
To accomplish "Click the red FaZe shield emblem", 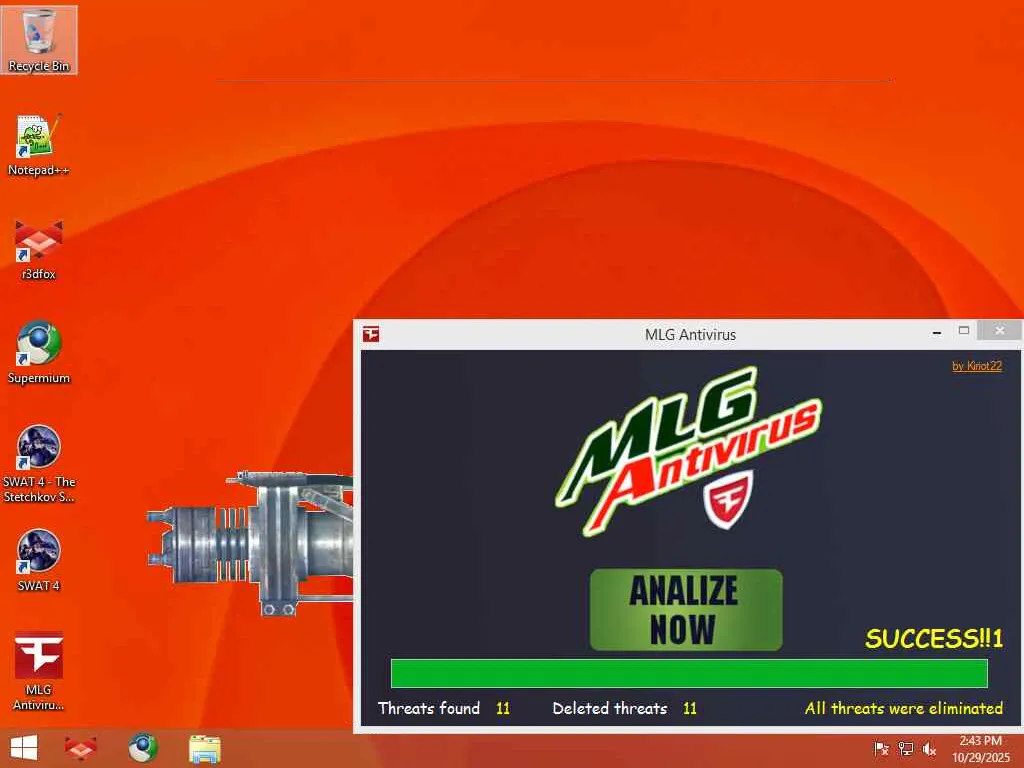I will tap(728, 500).
